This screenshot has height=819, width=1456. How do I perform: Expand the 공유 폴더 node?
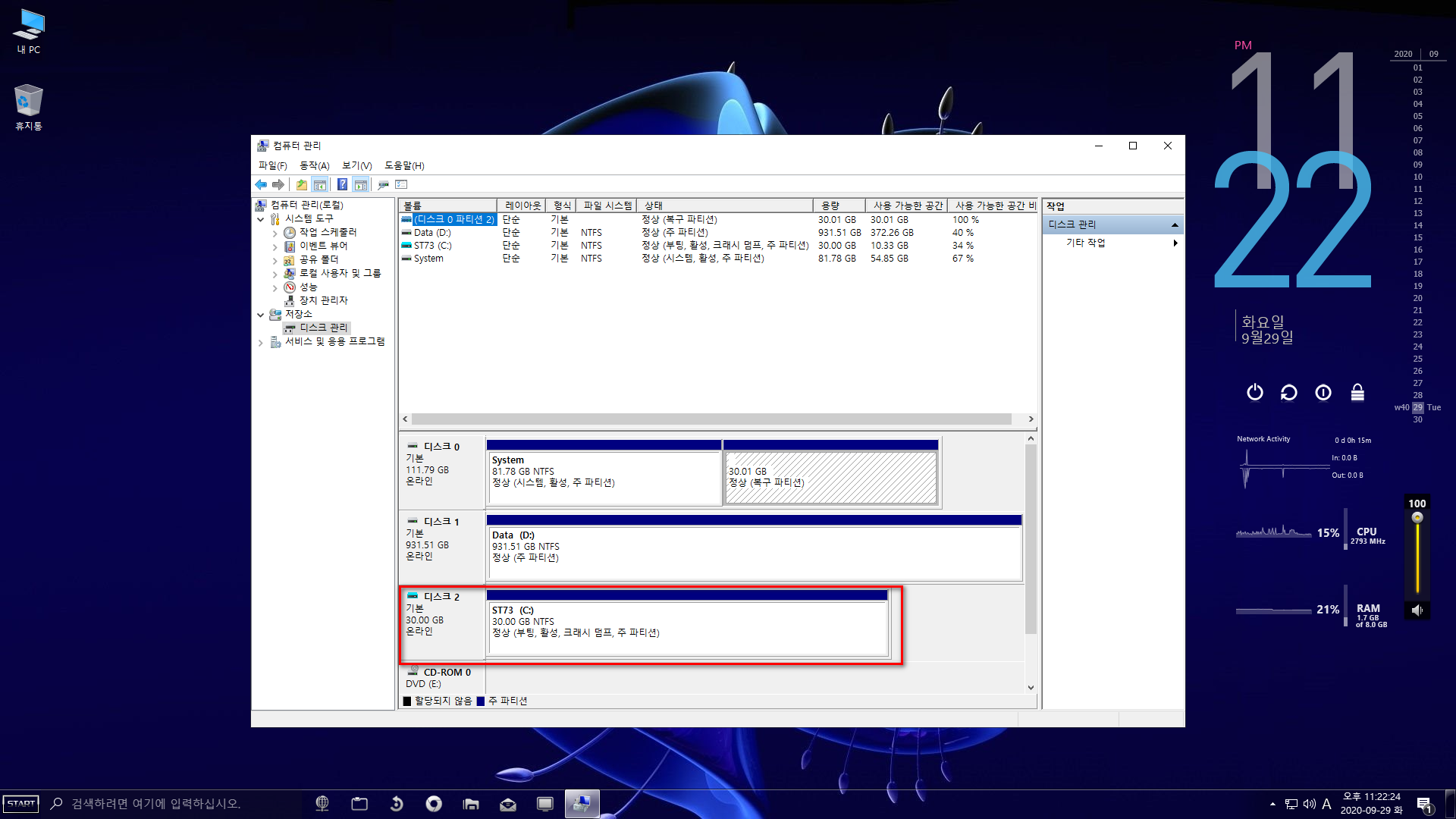click(x=275, y=260)
